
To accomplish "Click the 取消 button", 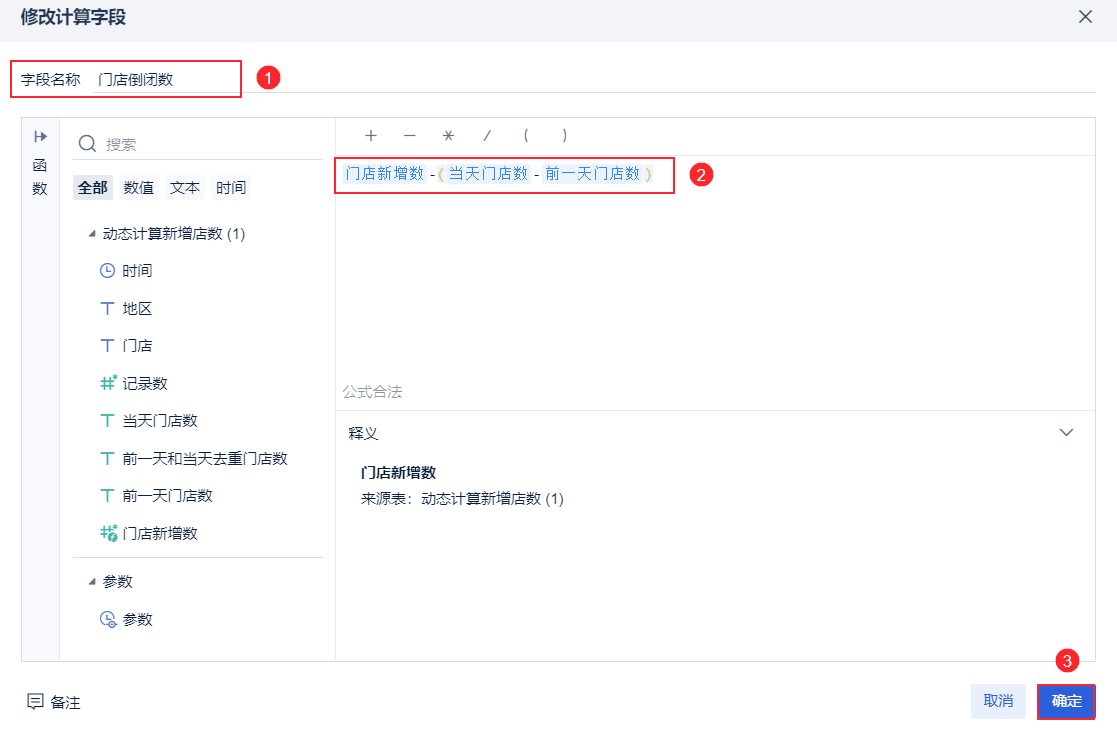I will click(998, 701).
